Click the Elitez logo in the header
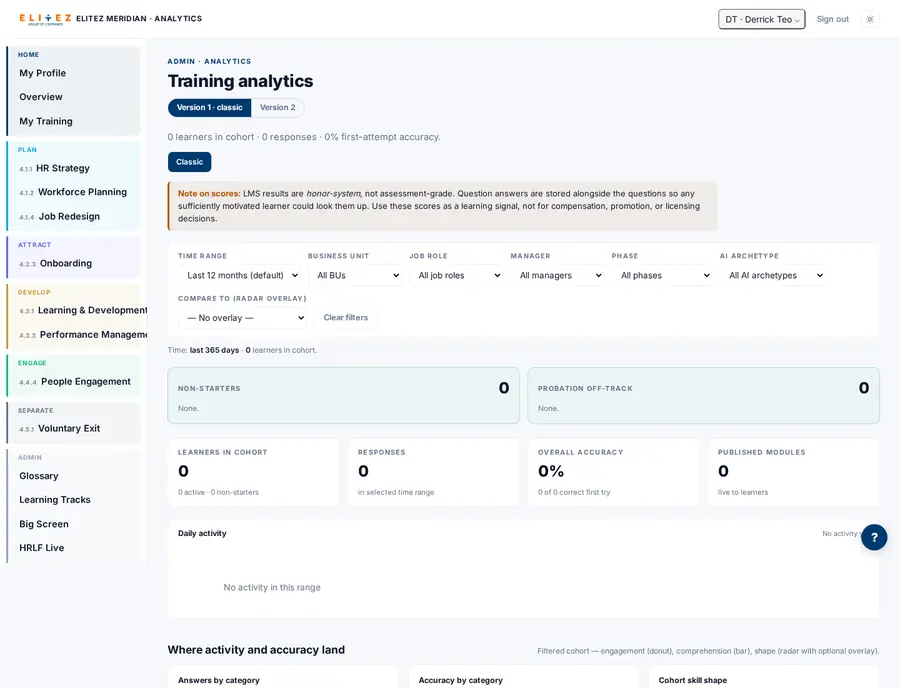The height and width of the screenshot is (688, 900). pyautogui.click(x=45, y=19)
